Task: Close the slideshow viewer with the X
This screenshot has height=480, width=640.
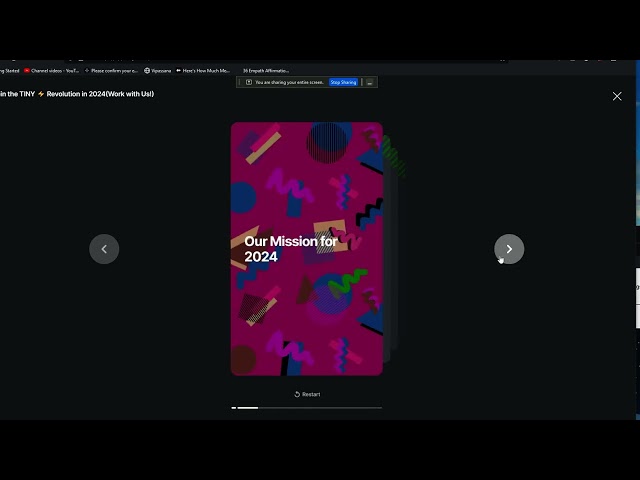Action: click(x=617, y=96)
